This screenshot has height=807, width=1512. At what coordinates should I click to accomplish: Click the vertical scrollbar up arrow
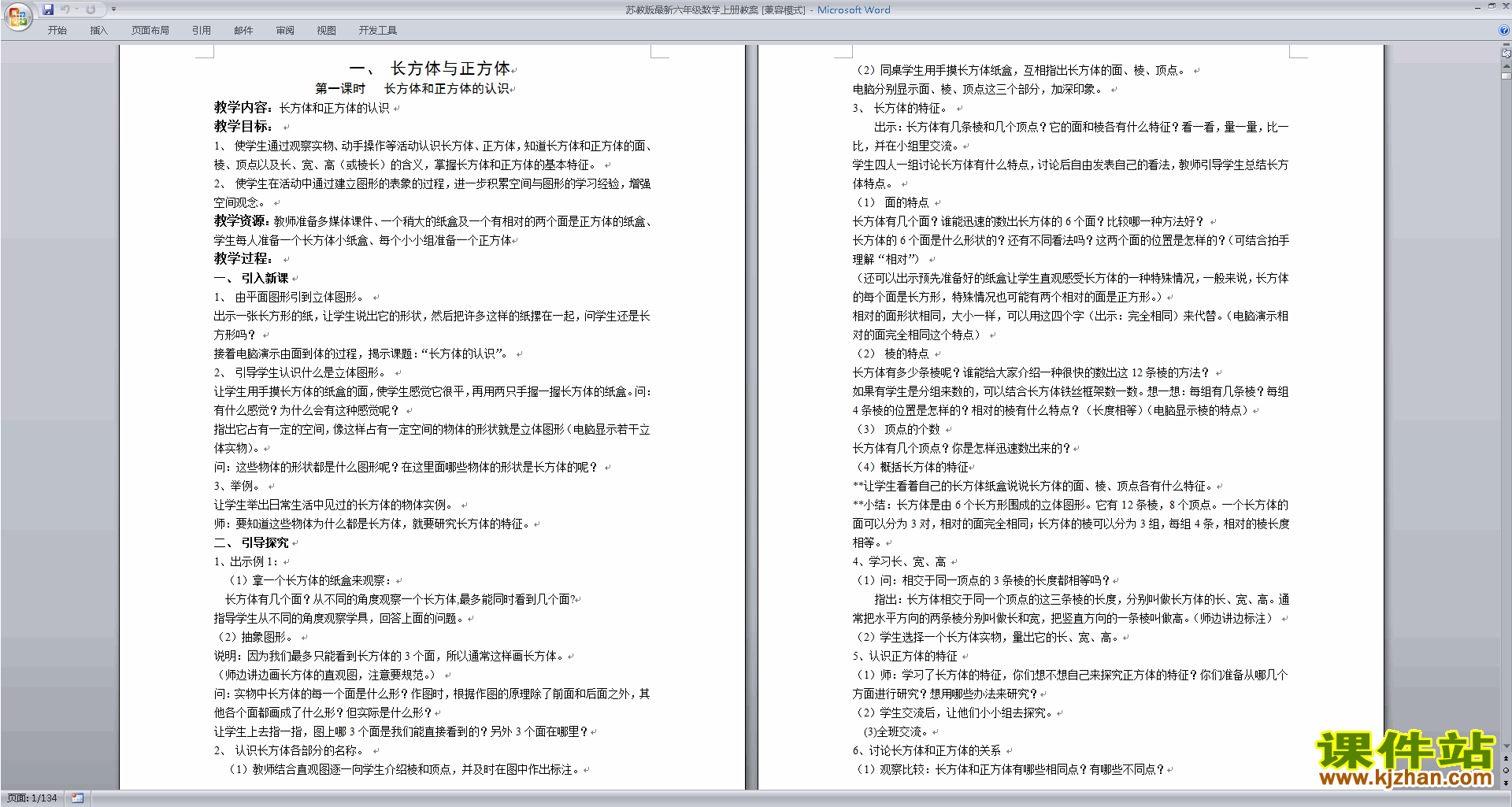(1506, 66)
